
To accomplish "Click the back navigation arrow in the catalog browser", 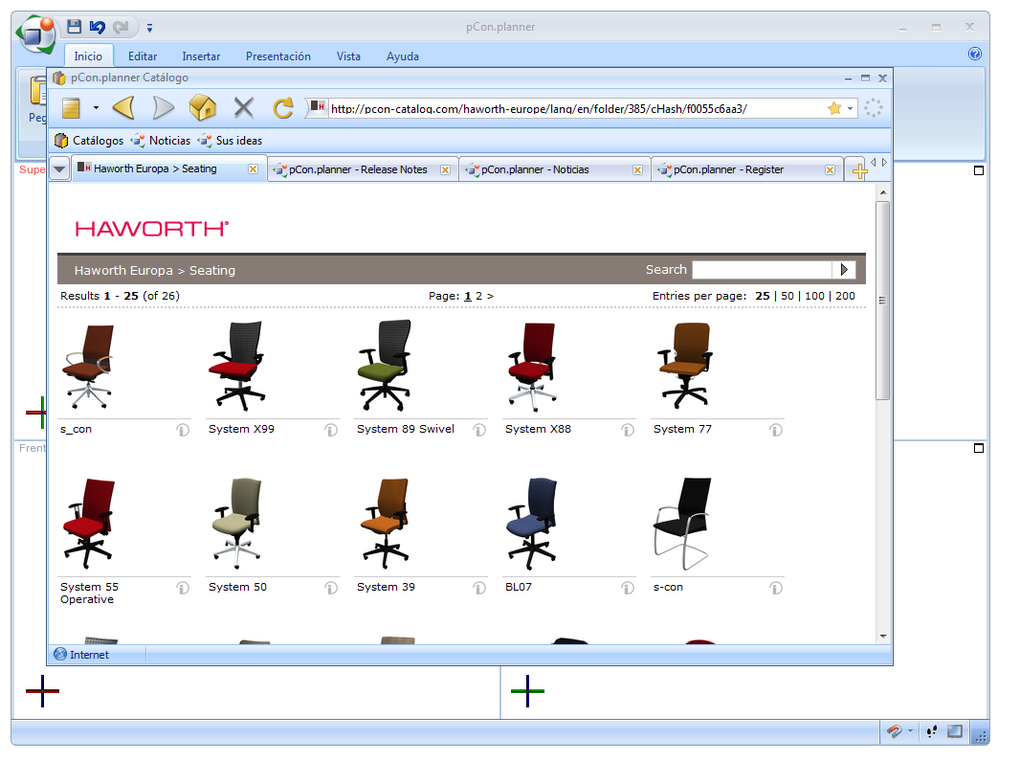I will [120, 109].
